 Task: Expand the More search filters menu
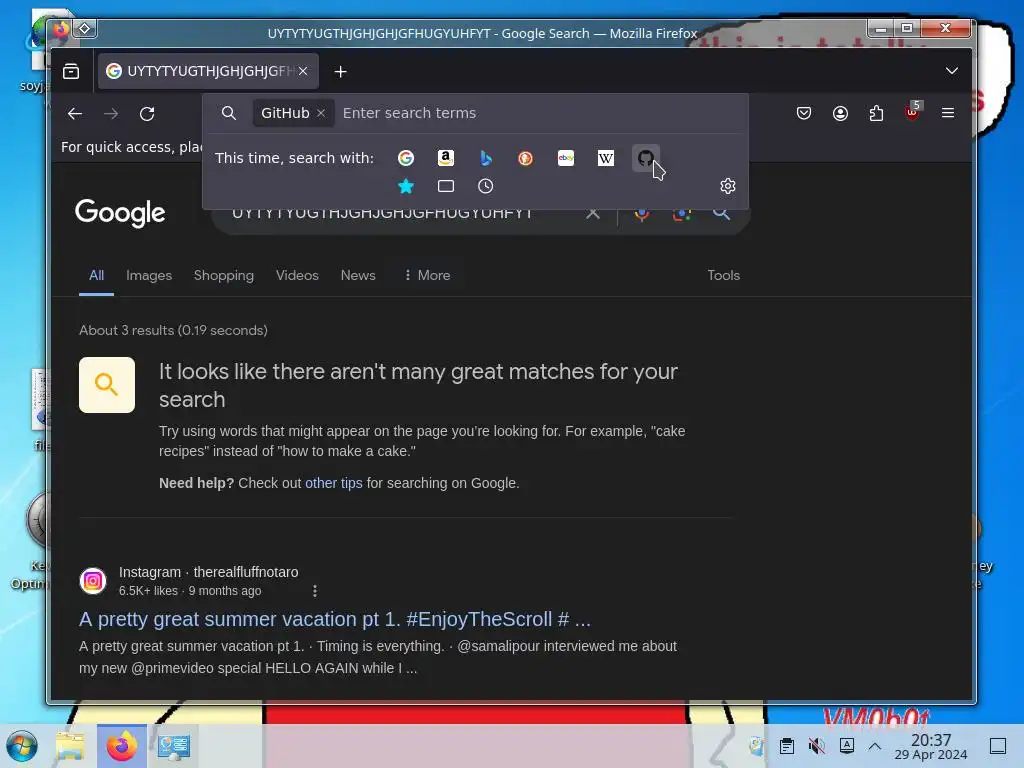click(427, 276)
